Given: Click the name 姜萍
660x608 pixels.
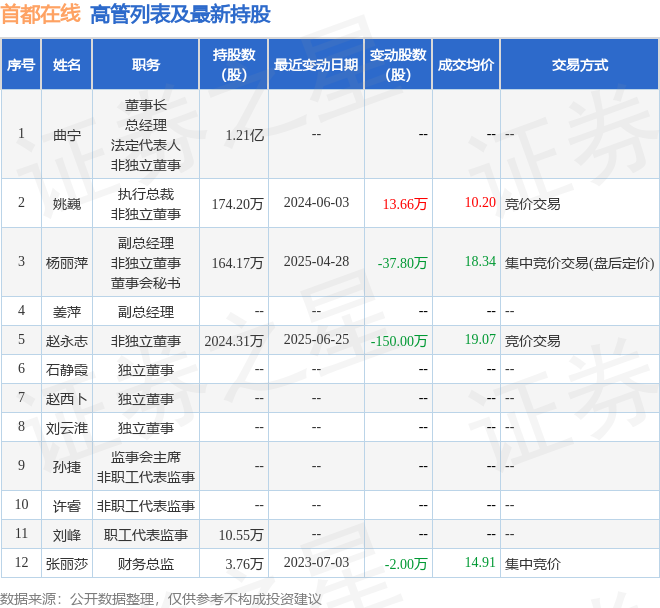Looking at the screenshot, I should [x=67, y=312].
